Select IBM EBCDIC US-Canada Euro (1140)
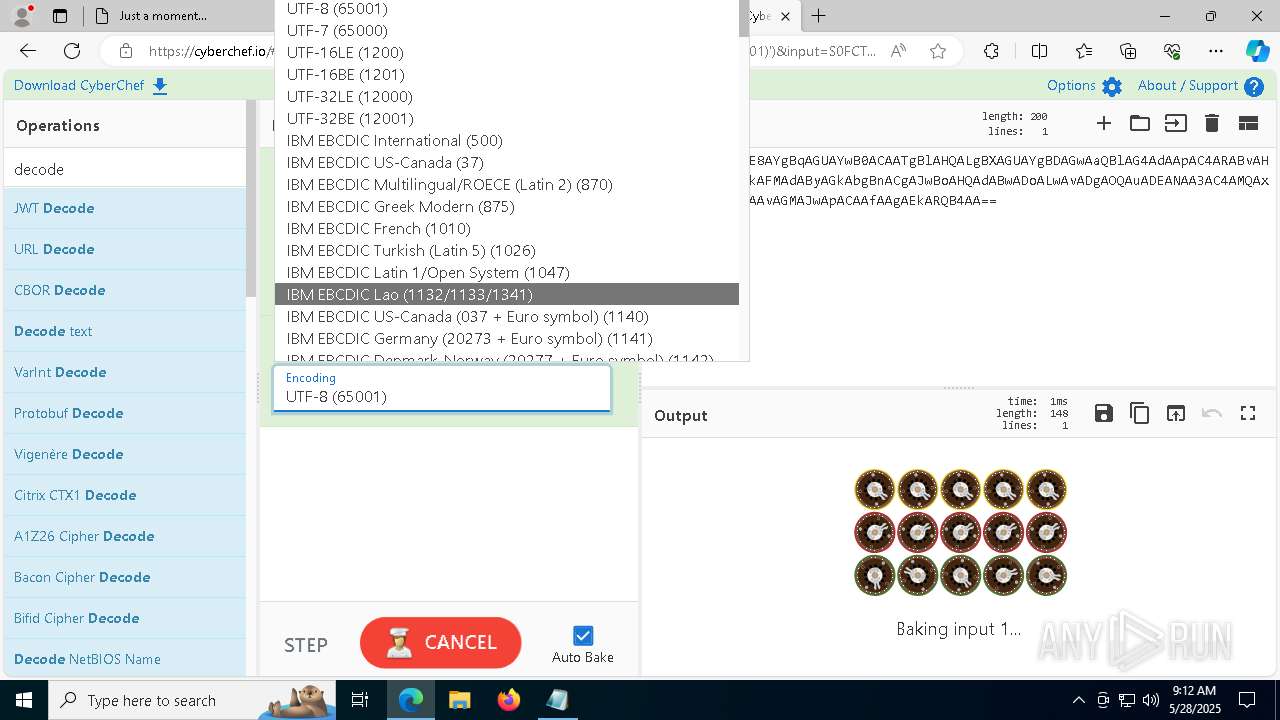 click(507, 316)
